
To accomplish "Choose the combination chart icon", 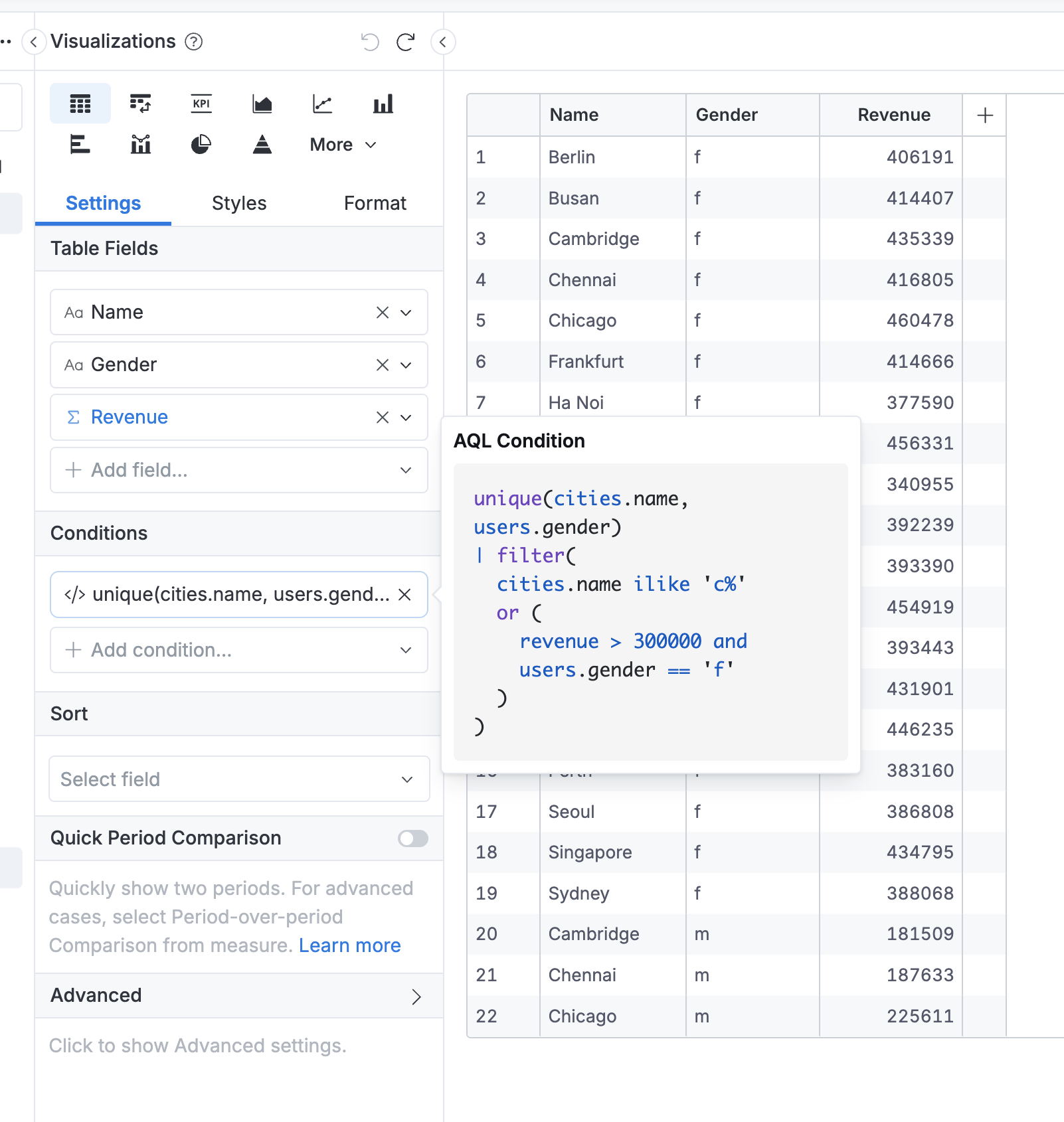I will (140, 144).
